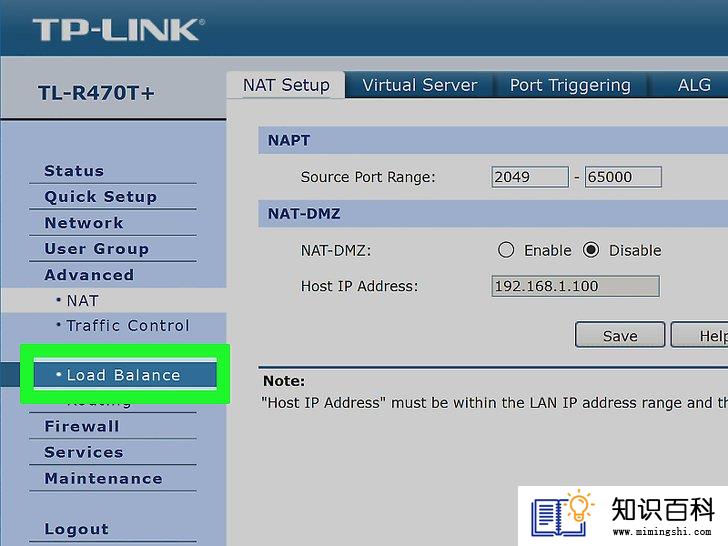Screen dimensions: 728x546
Task: Click the Source Port Range label
Action: [368, 177]
